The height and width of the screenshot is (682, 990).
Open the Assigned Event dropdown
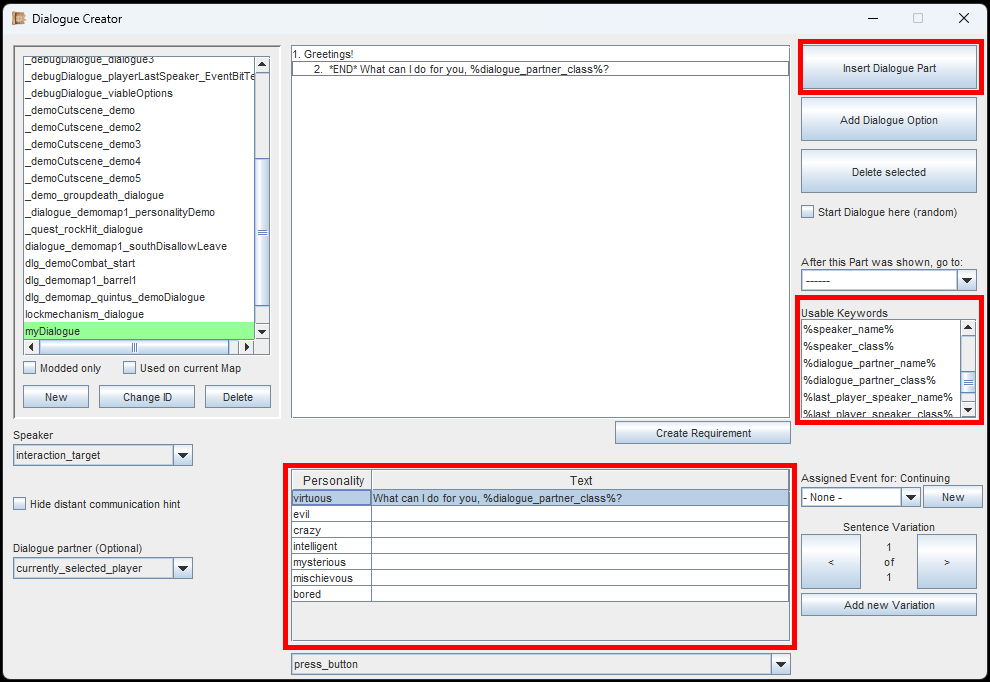pos(910,497)
